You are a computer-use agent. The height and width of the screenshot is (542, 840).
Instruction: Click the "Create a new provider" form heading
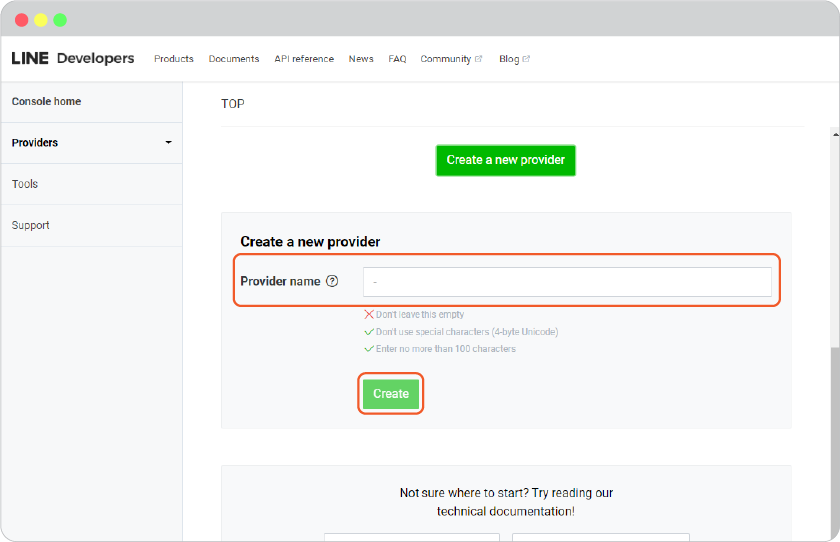coord(310,242)
